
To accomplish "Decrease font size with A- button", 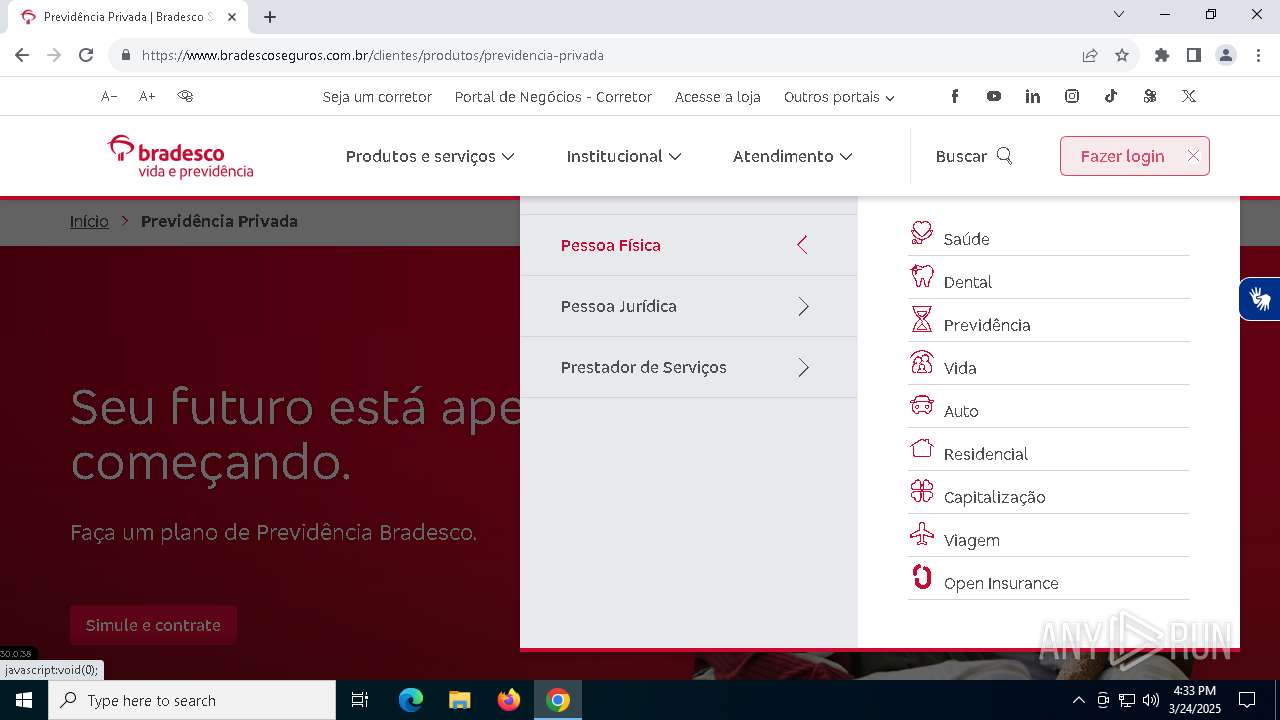I will [x=109, y=96].
